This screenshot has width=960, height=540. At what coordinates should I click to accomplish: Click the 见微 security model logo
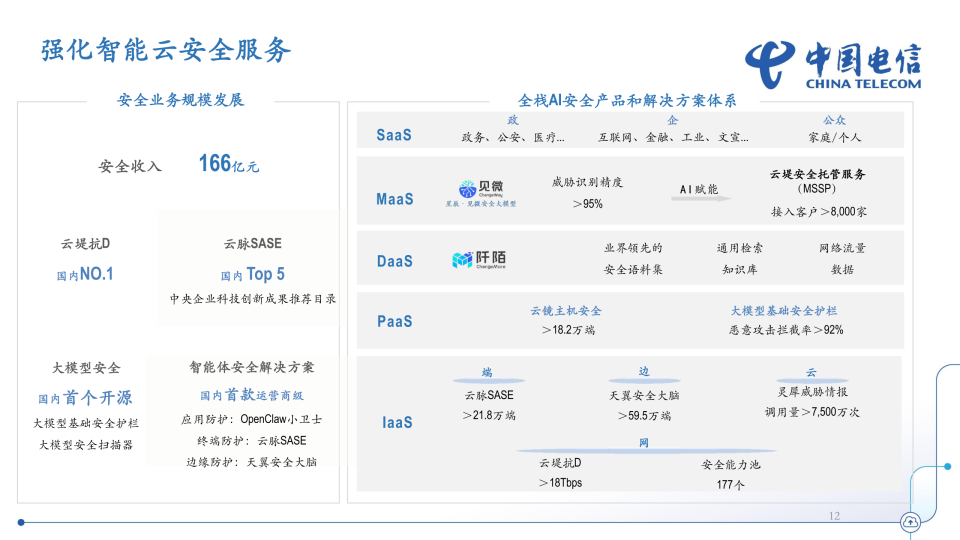click(x=481, y=193)
